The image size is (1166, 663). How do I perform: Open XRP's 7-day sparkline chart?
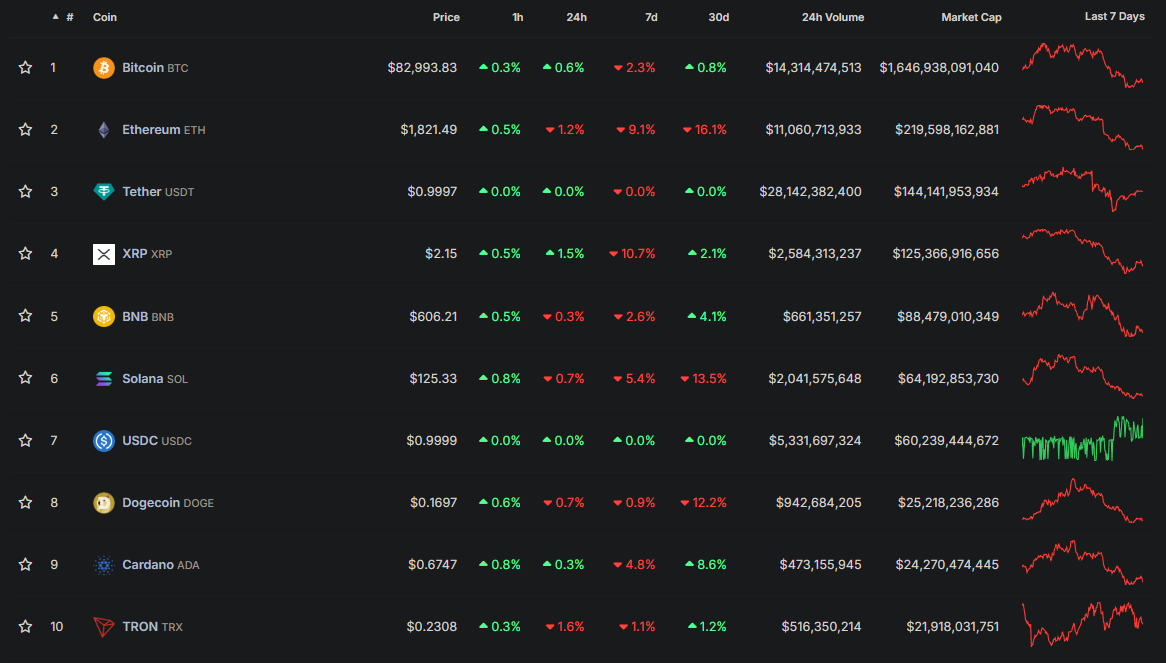tap(1083, 251)
